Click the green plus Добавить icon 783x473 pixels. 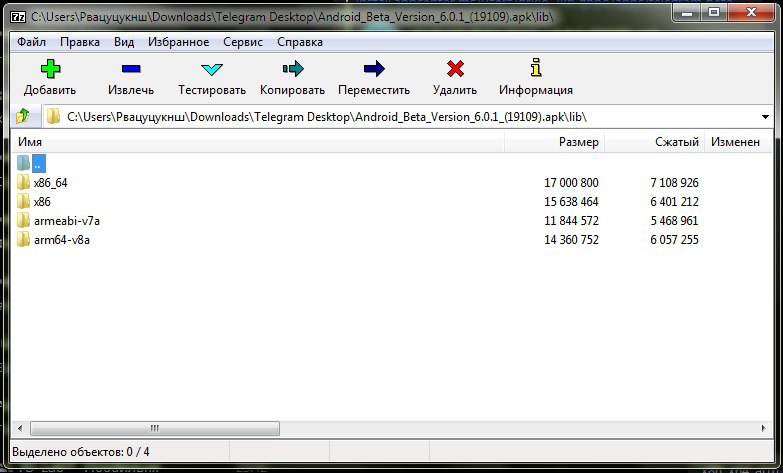pos(50,68)
